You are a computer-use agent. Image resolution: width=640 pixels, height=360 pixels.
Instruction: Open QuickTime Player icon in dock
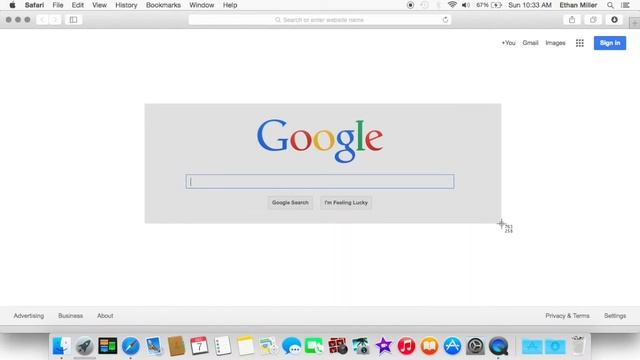498,346
